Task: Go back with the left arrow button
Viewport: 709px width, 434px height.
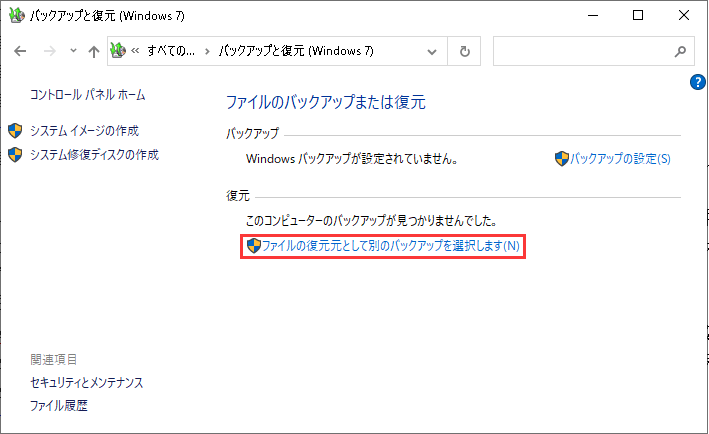Action: click(20, 51)
